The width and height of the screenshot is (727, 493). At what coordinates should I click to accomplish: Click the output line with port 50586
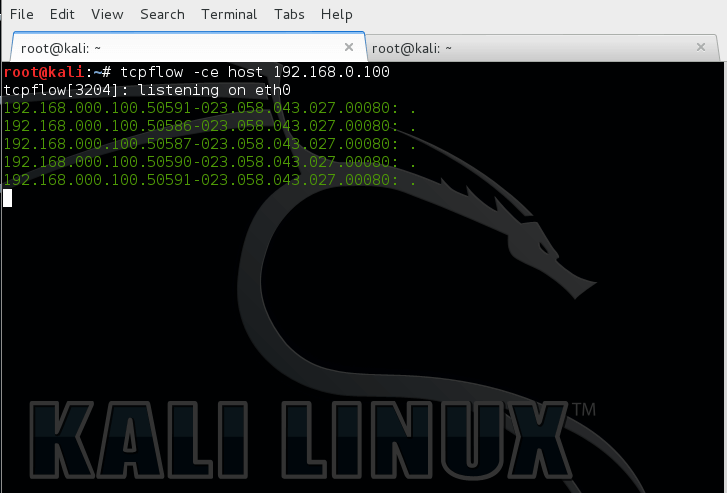tap(200, 127)
